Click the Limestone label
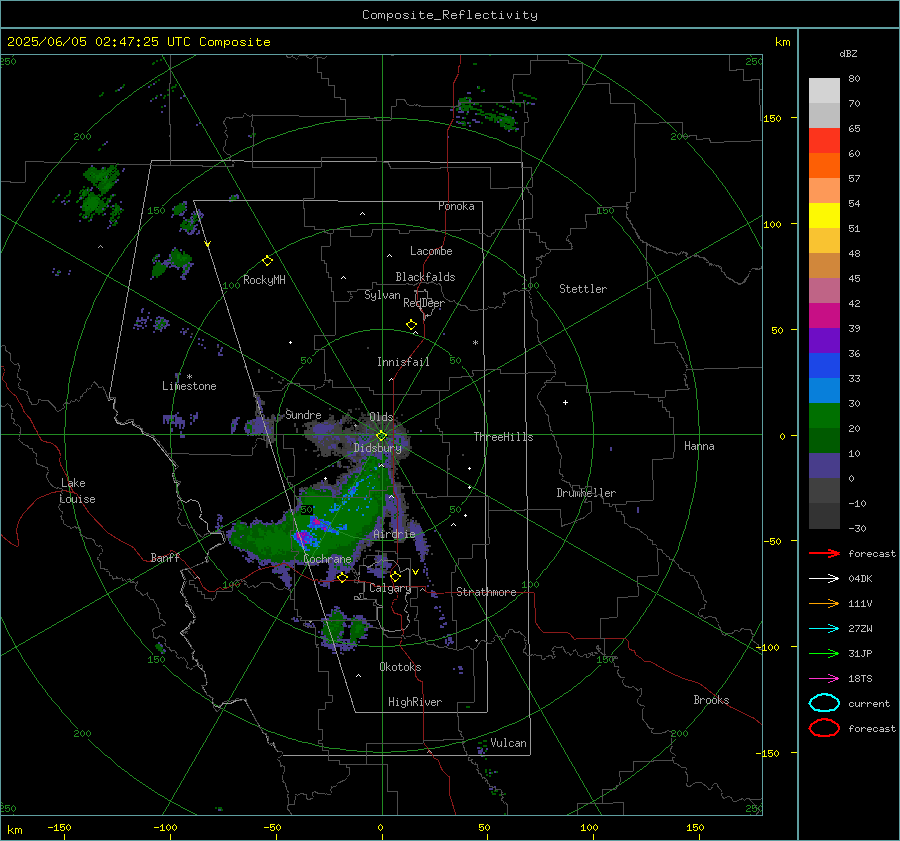The height and width of the screenshot is (841, 900). click(x=189, y=386)
